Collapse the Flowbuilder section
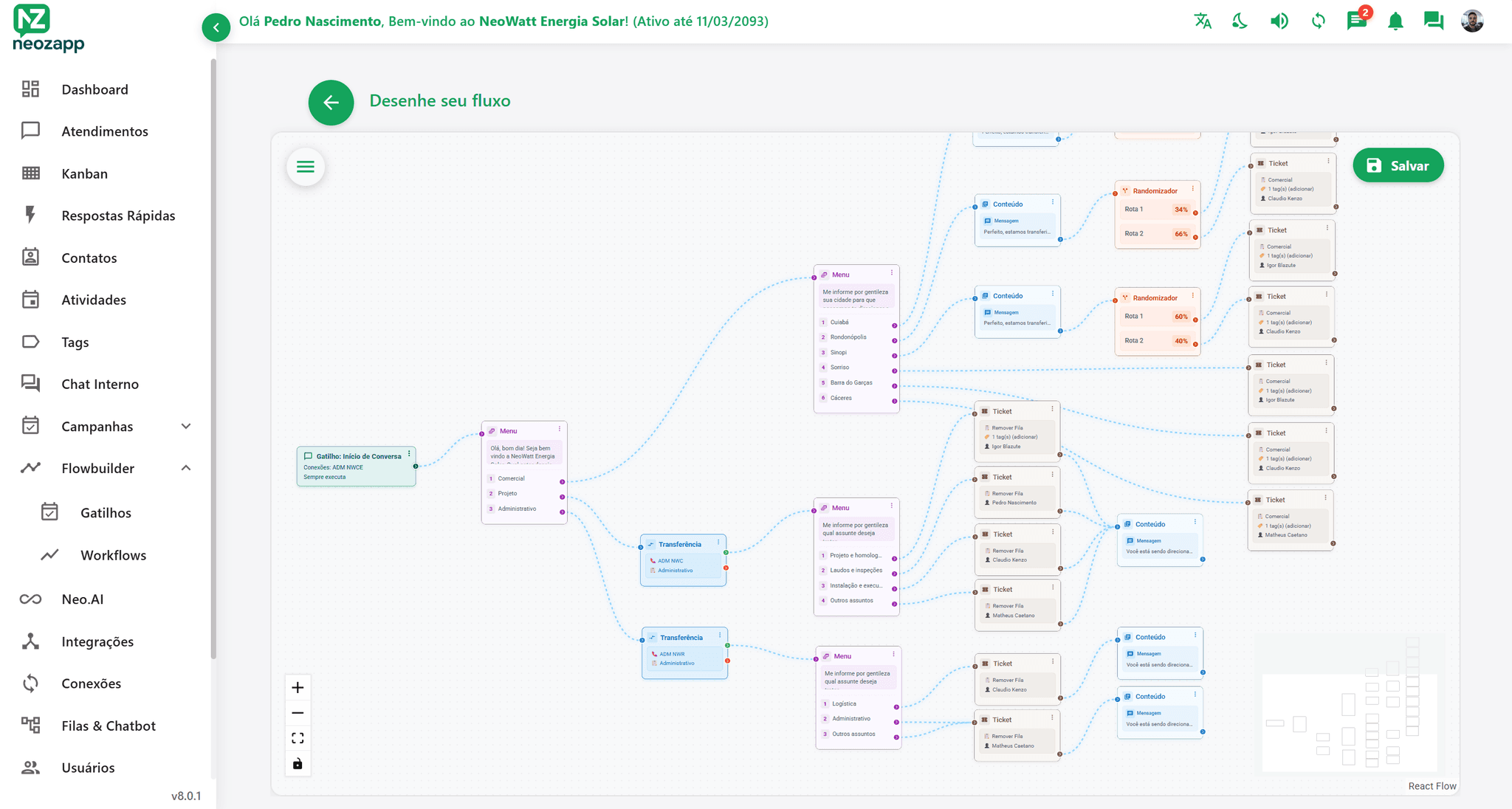Image resolution: width=1512 pixels, height=809 pixels. pyautogui.click(x=186, y=468)
